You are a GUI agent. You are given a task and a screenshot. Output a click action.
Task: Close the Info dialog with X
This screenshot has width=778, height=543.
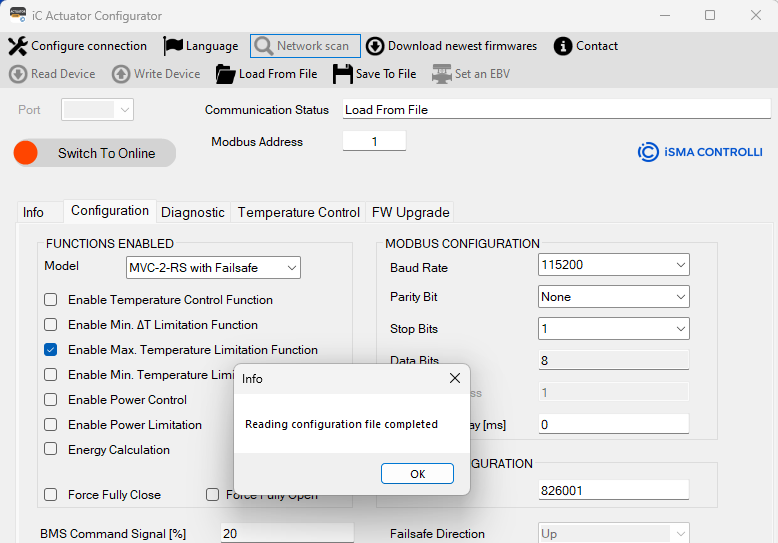(x=454, y=379)
